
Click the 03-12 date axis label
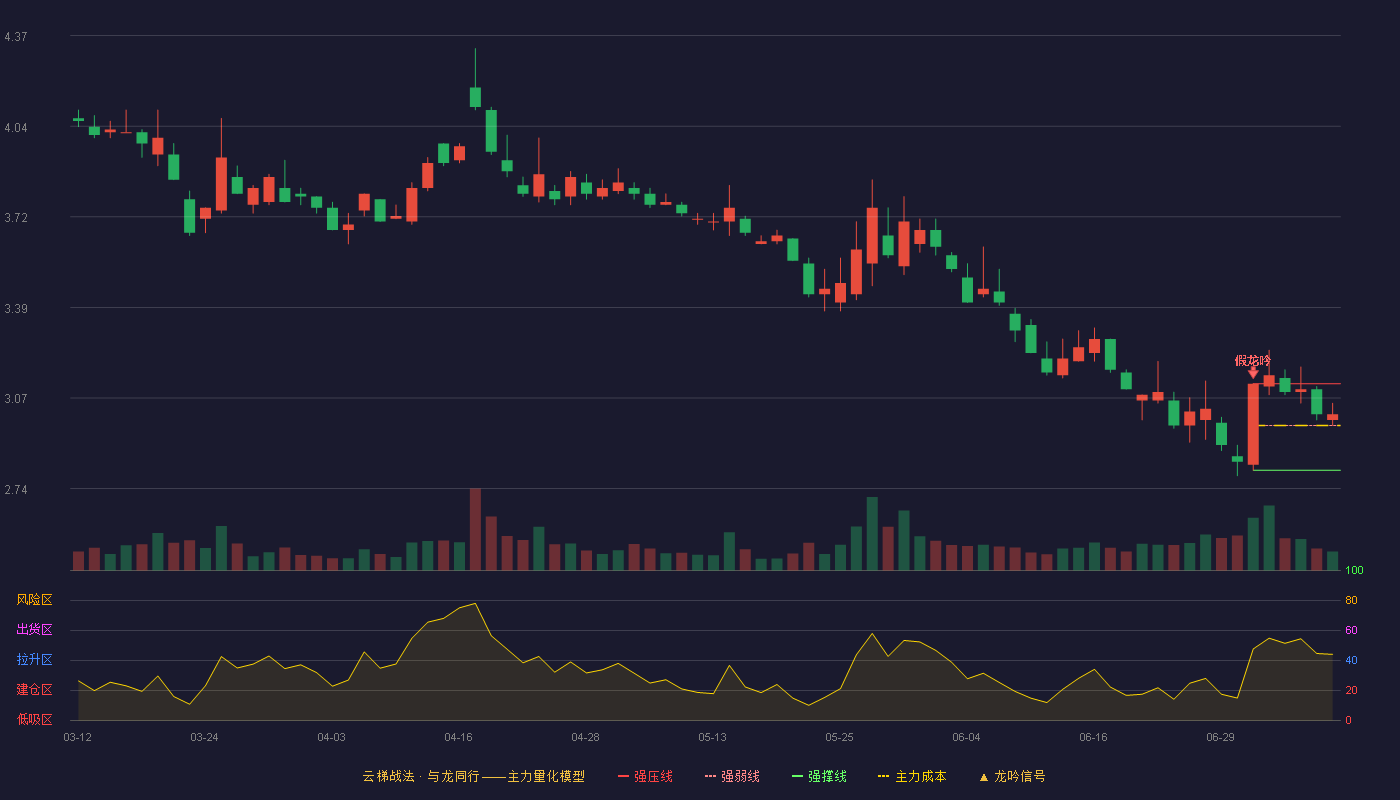[77, 737]
